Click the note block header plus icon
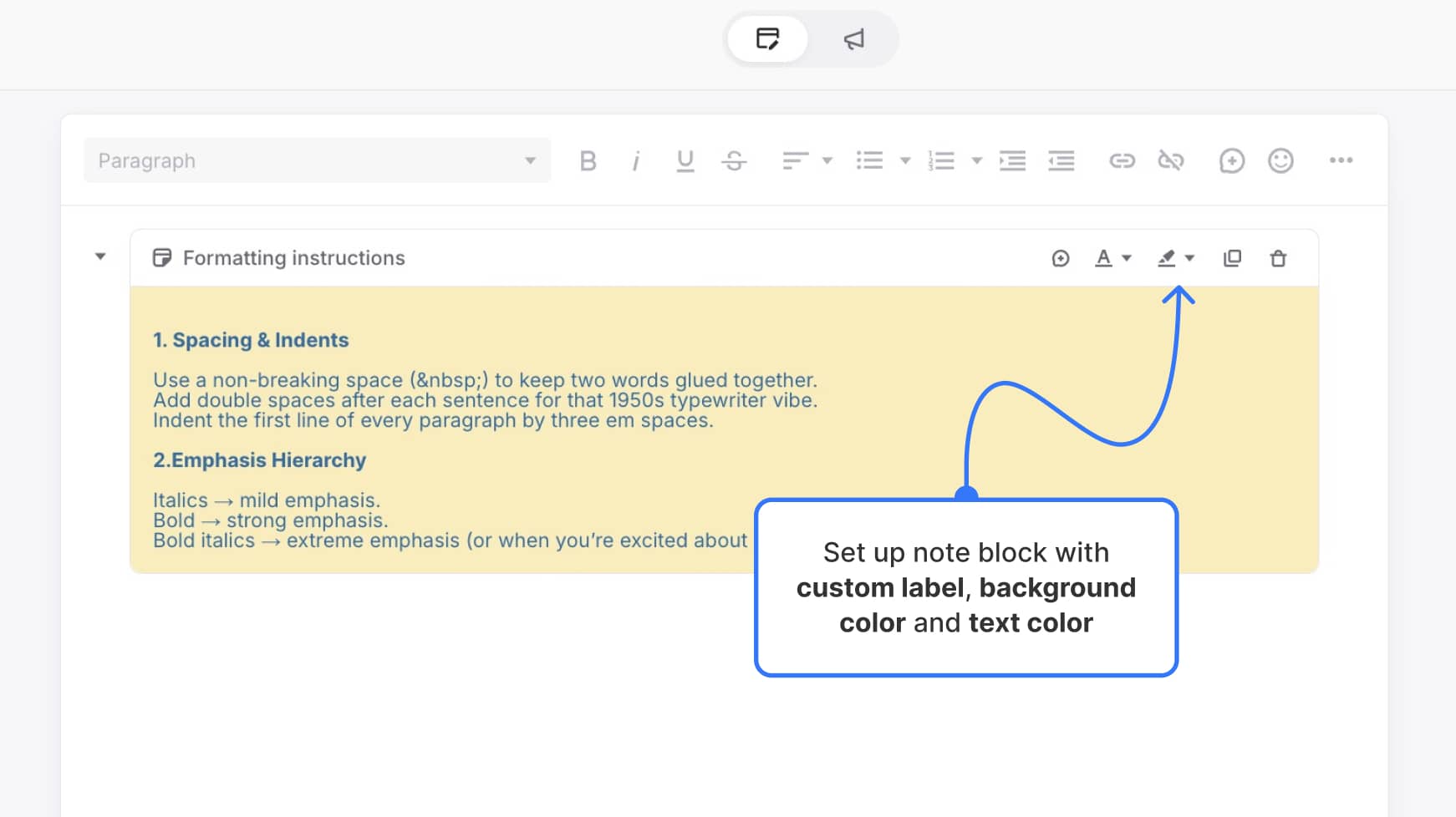The width and height of the screenshot is (1456, 817). tap(1060, 258)
